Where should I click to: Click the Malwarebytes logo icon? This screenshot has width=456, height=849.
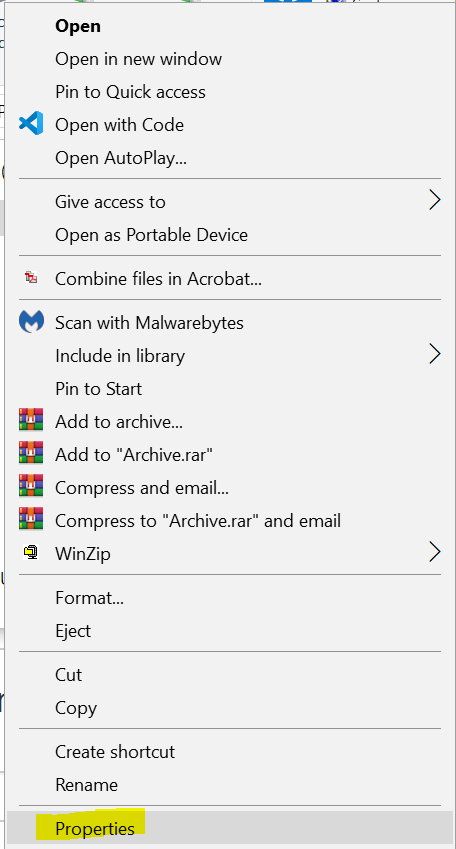point(31,322)
